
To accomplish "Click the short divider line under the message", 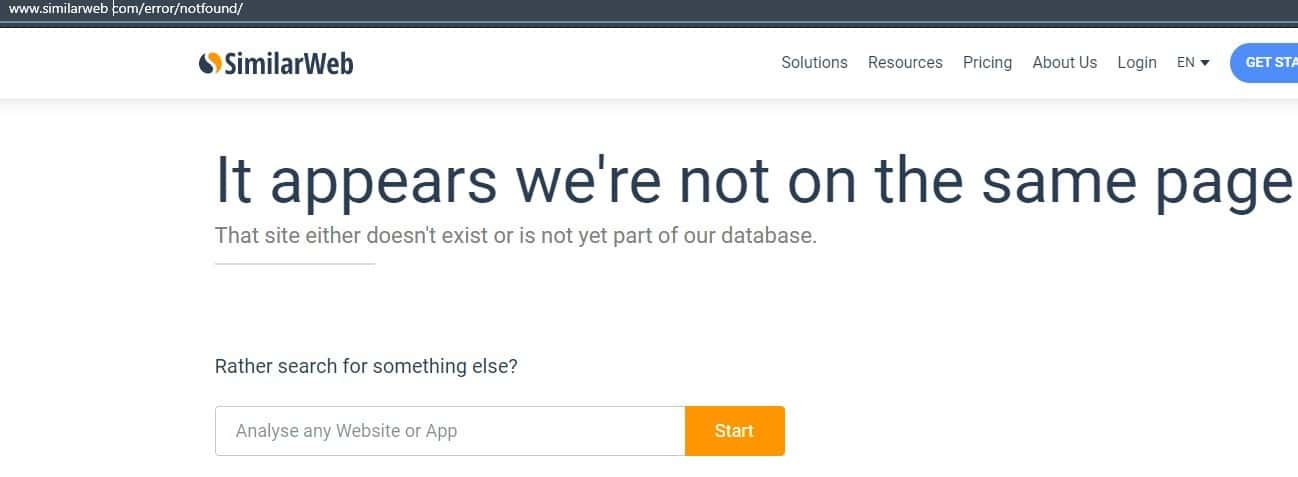I will (295, 264).
